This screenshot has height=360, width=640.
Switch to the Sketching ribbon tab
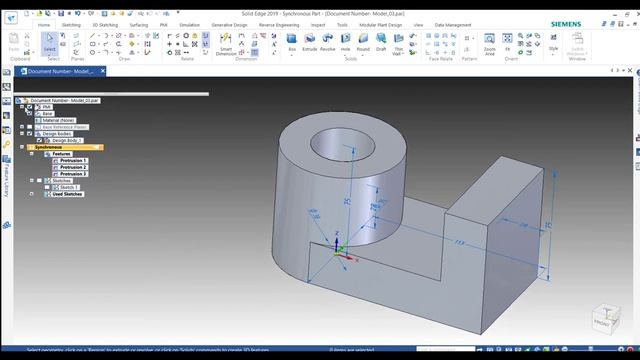(x=71, y=25)
